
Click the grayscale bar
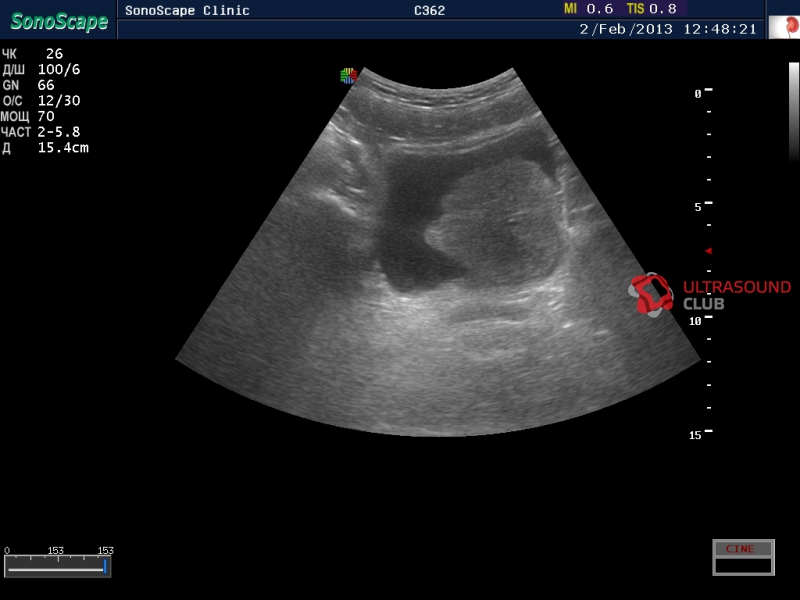[794, 112]
